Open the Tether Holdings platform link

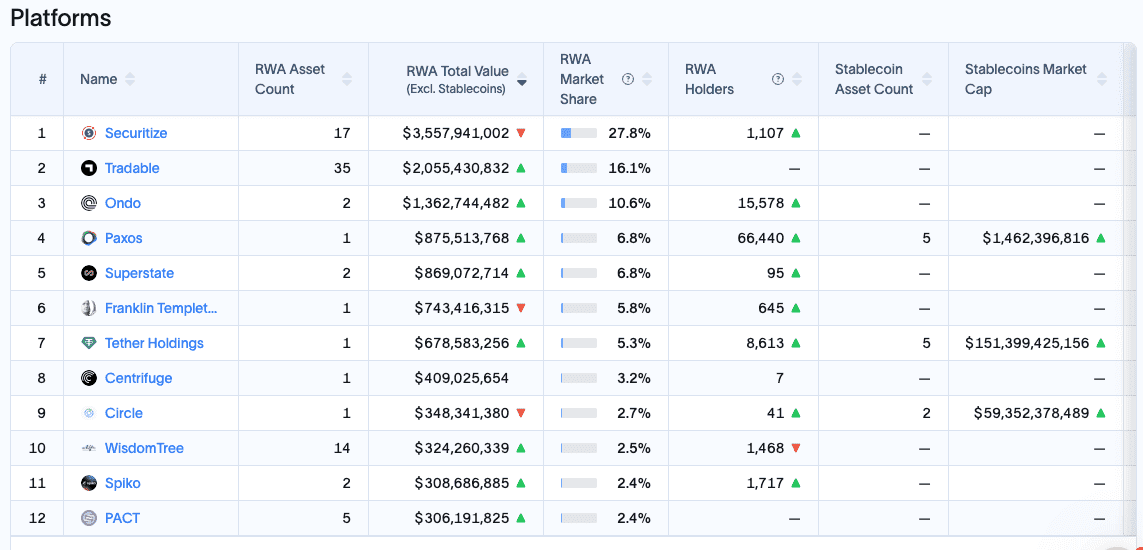(x=154, y=343)
